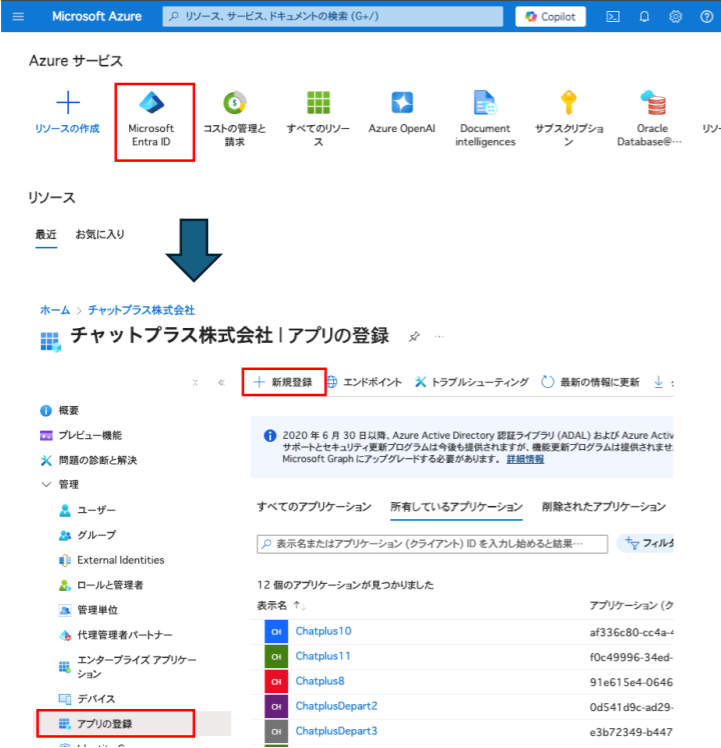Image resolution: width=721 pixels, height=748 pixels.
Task: Focus the application name search field
Action: point(432,544)
